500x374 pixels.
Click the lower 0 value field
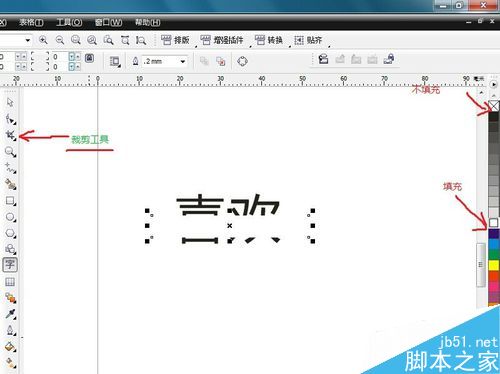[59, 67]
